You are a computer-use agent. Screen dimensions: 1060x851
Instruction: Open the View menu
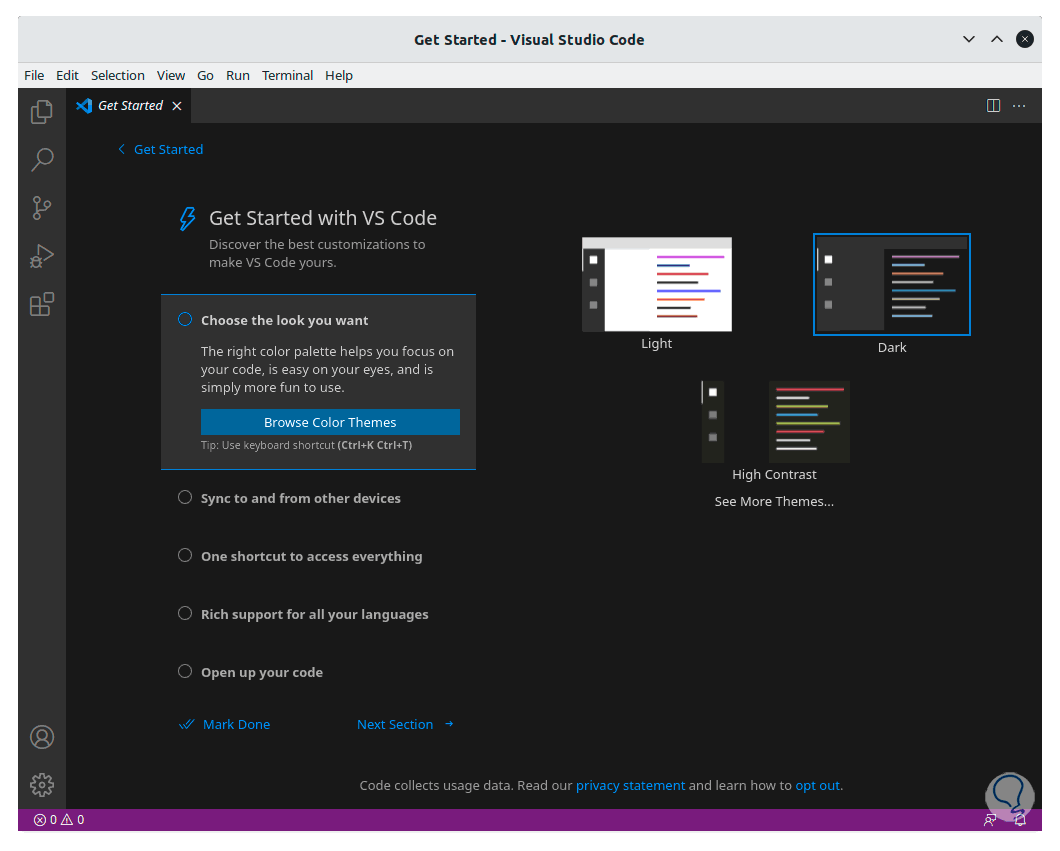pos(170,76)
